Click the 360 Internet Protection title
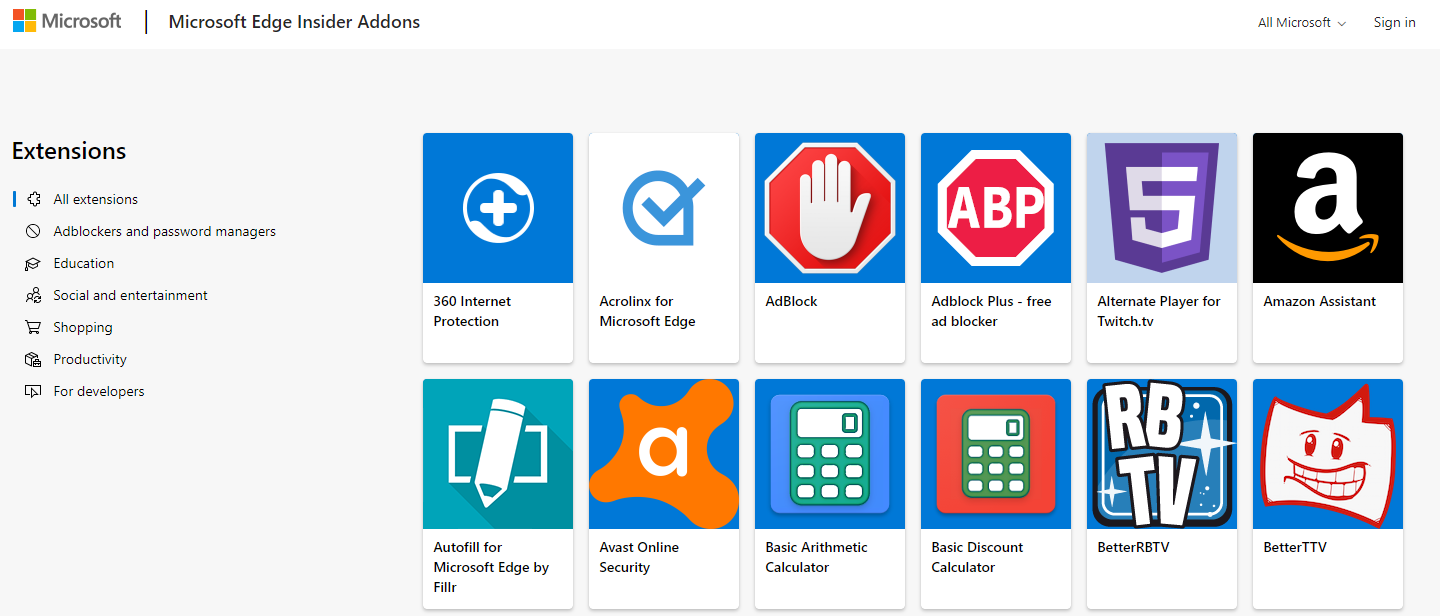Screen dimensions: 1440x616 click(x=473, y=311)
